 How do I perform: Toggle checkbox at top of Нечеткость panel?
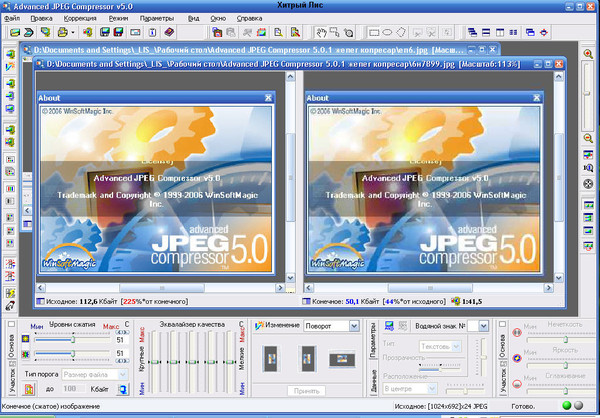tap(502, 324)
